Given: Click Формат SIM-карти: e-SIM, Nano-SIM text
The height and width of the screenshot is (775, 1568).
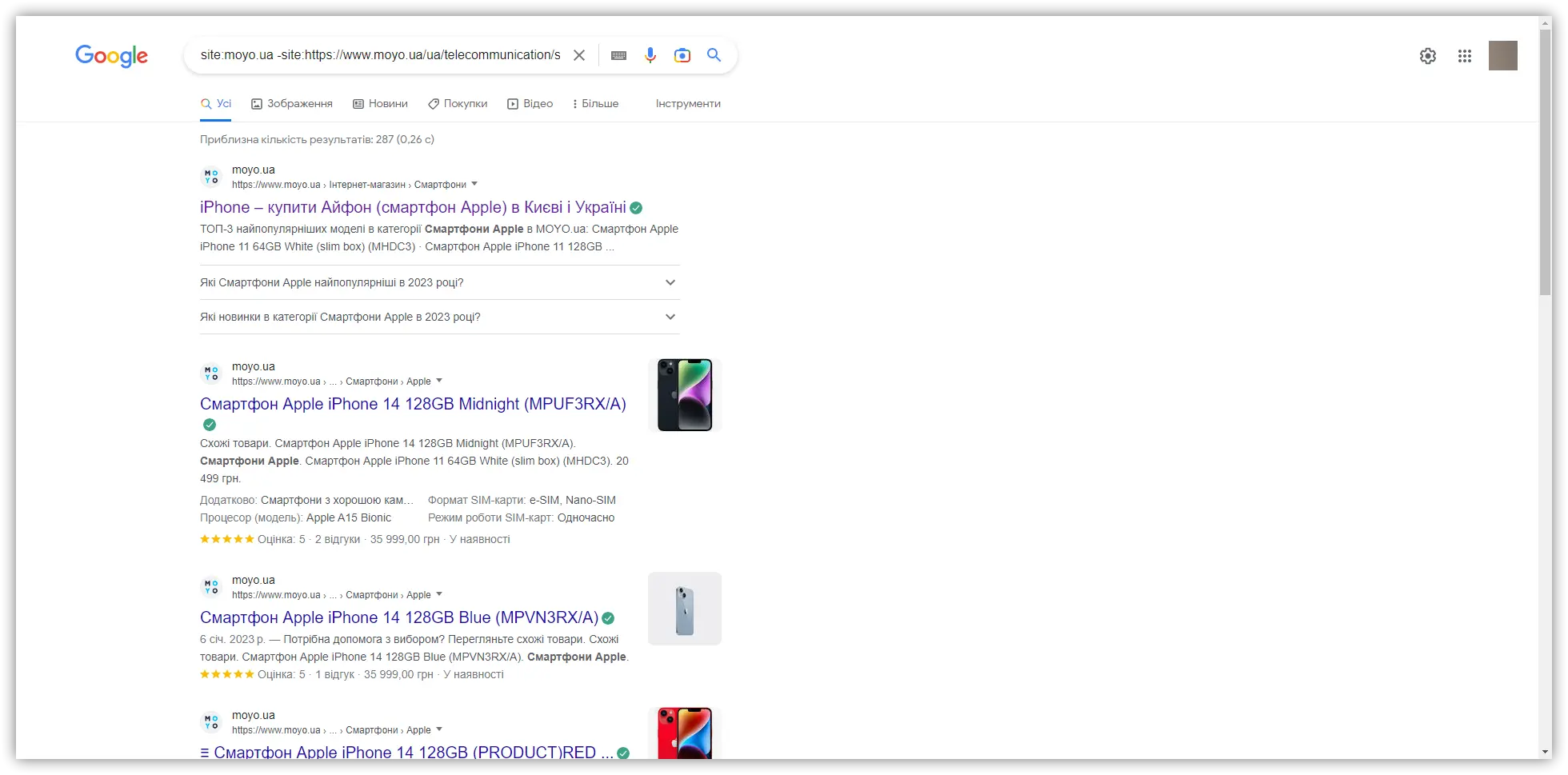Looking at the screenshot, I should tap(522, 500).
